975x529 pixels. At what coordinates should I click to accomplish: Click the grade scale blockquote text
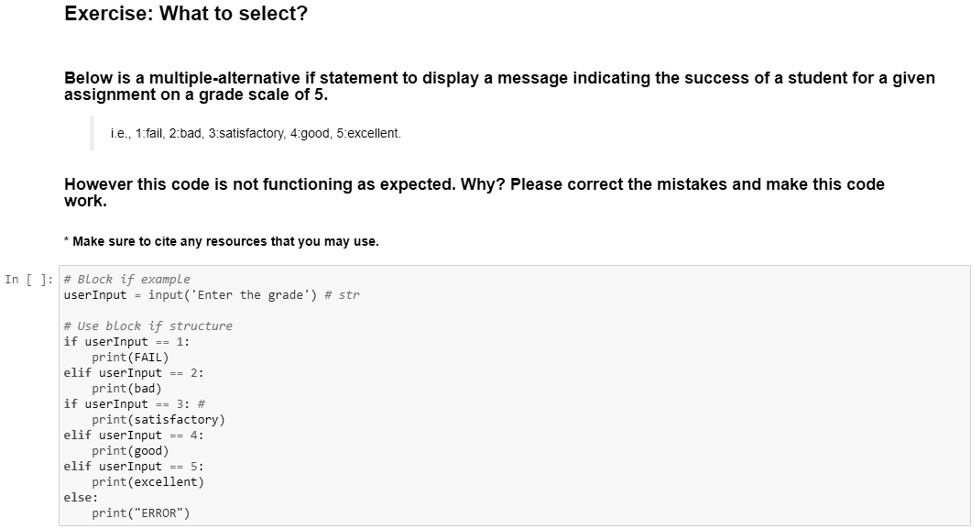(x=256, y=133)
